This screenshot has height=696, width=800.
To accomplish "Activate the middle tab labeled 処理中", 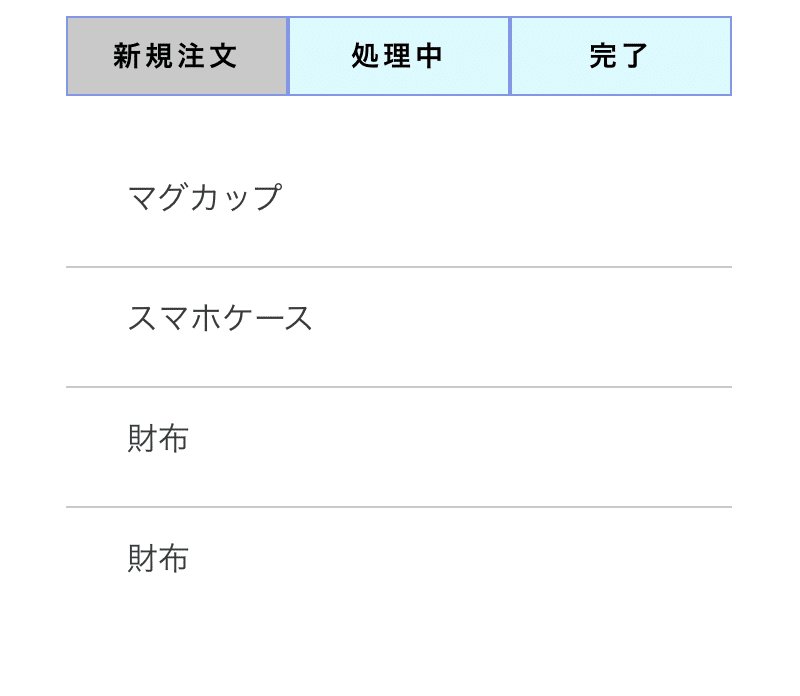I will [397, 55].
